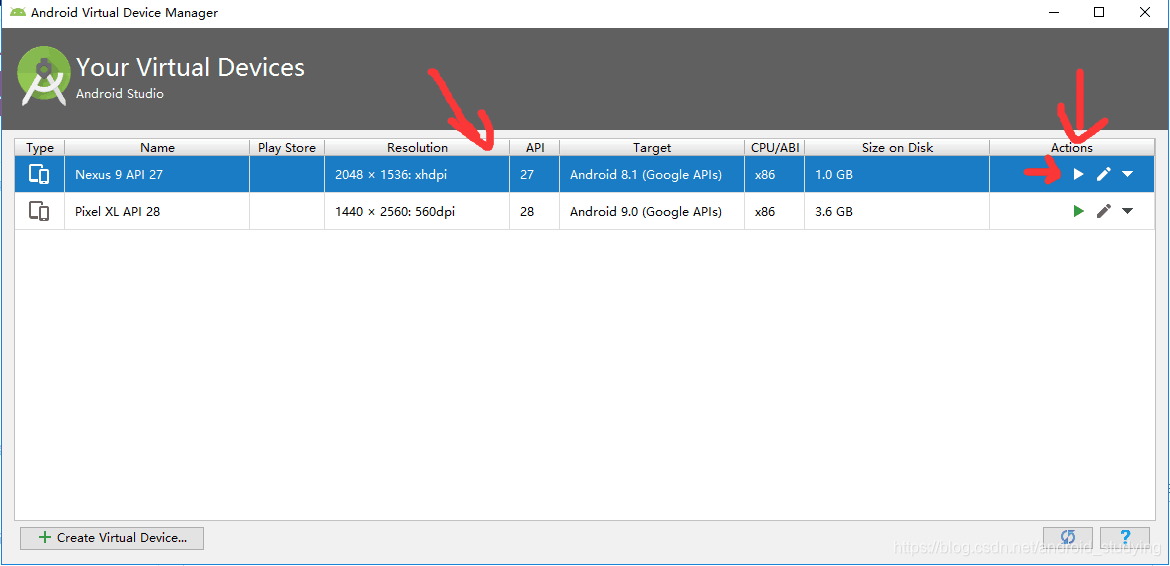This screenshot has width=1170, height=566.
Task: Click the Android icon in the title bar
Action: pyautogui.click(x=18, y=13)
